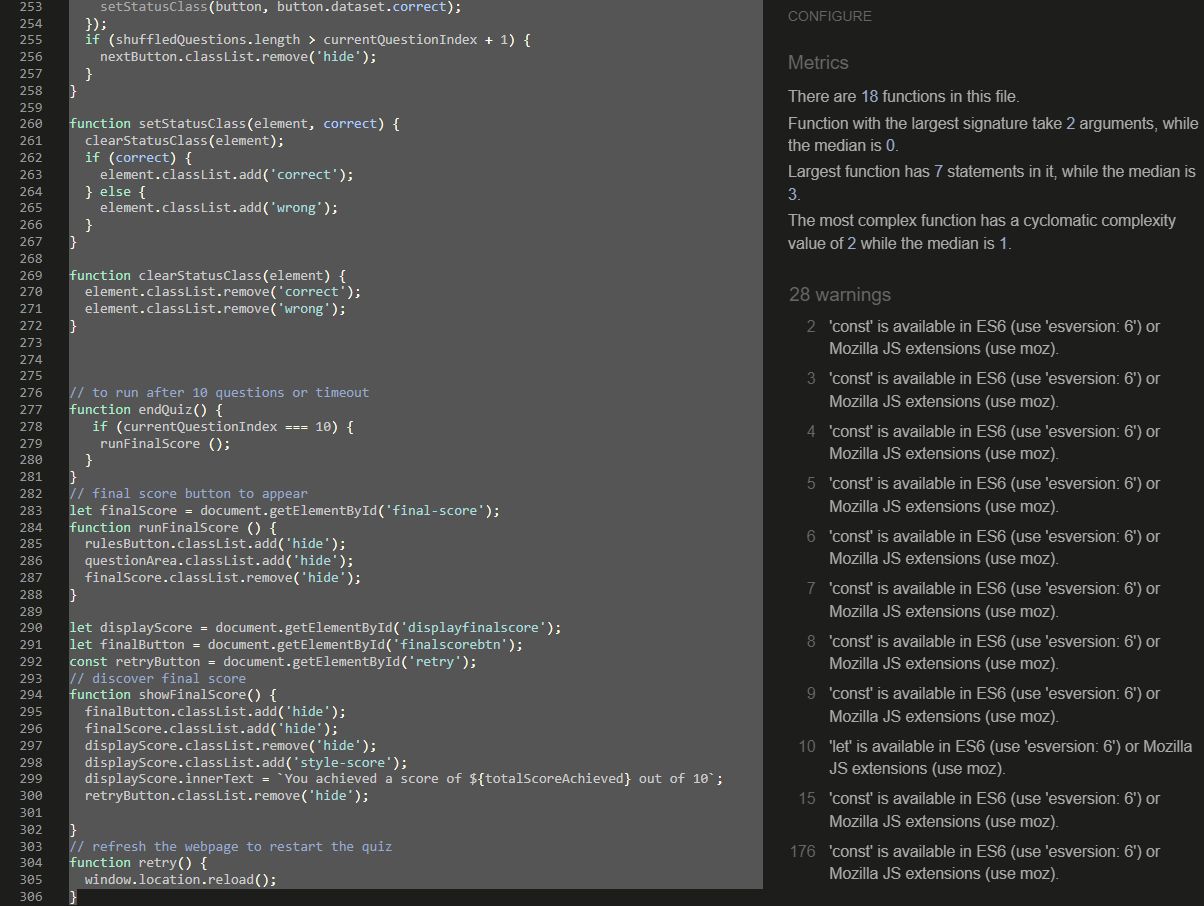Click the 'element.classList.add('correct');' line

pos(227,174)
